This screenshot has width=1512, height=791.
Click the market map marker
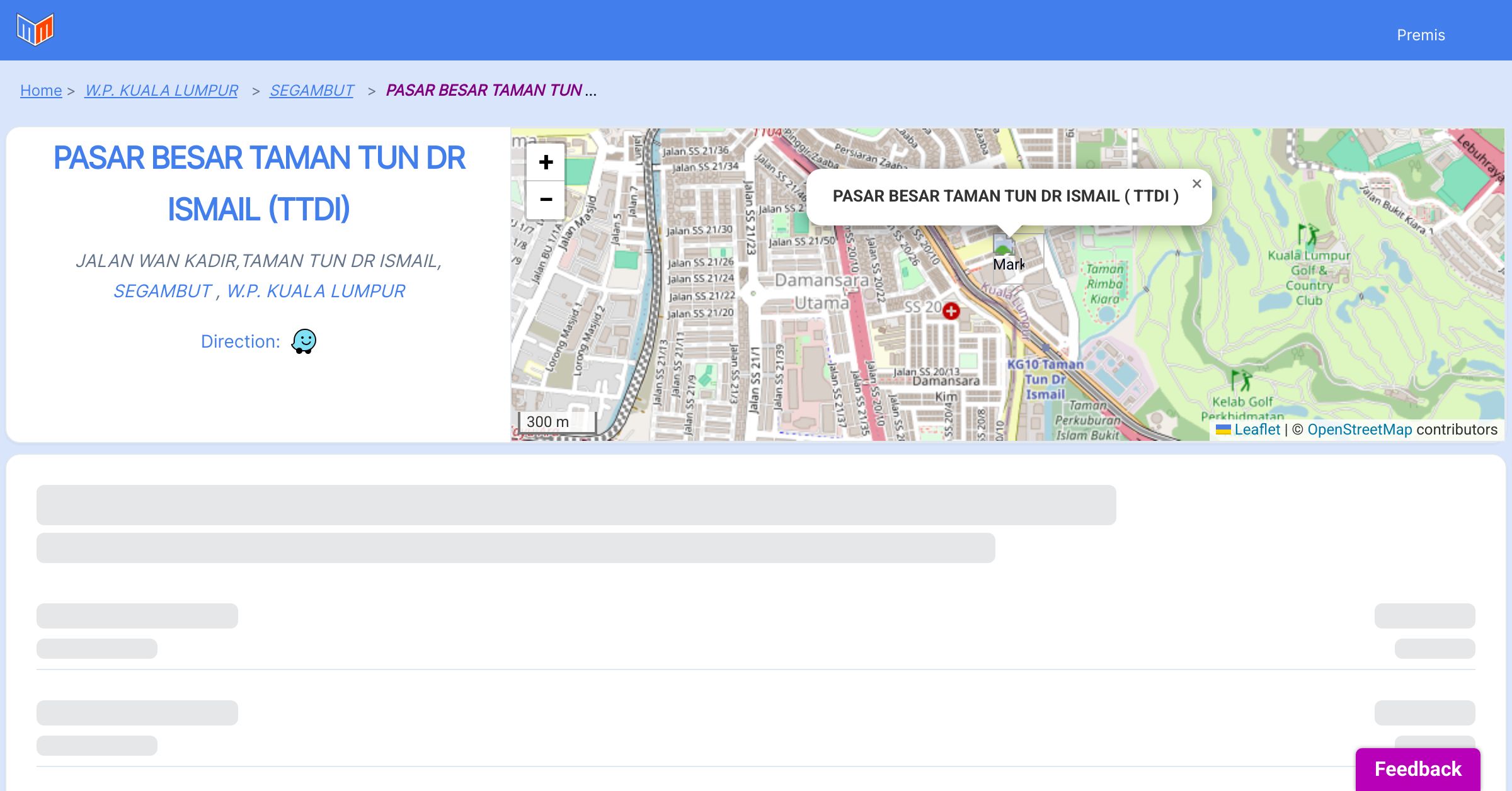1006,251
